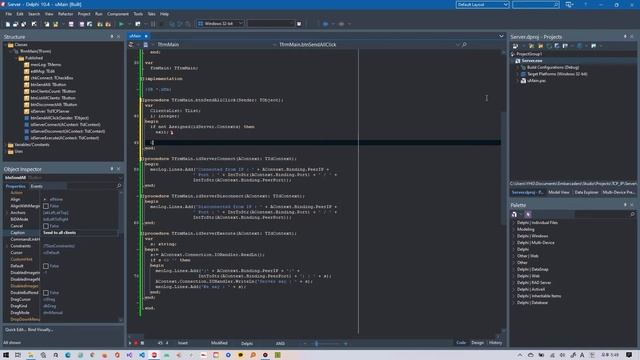Click the Caption value field
640x360 pixels.
click(x=80, y=233)
